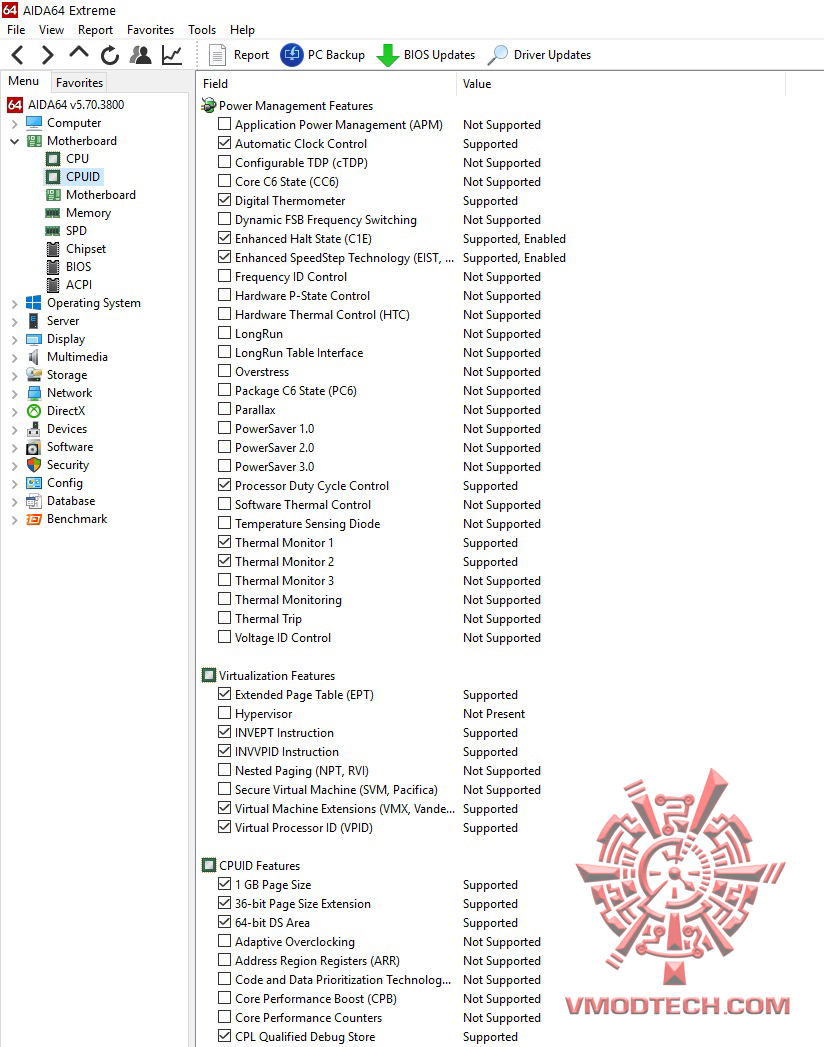
Task: Click the PC Backup toolbar label
Action: (336, 55)
